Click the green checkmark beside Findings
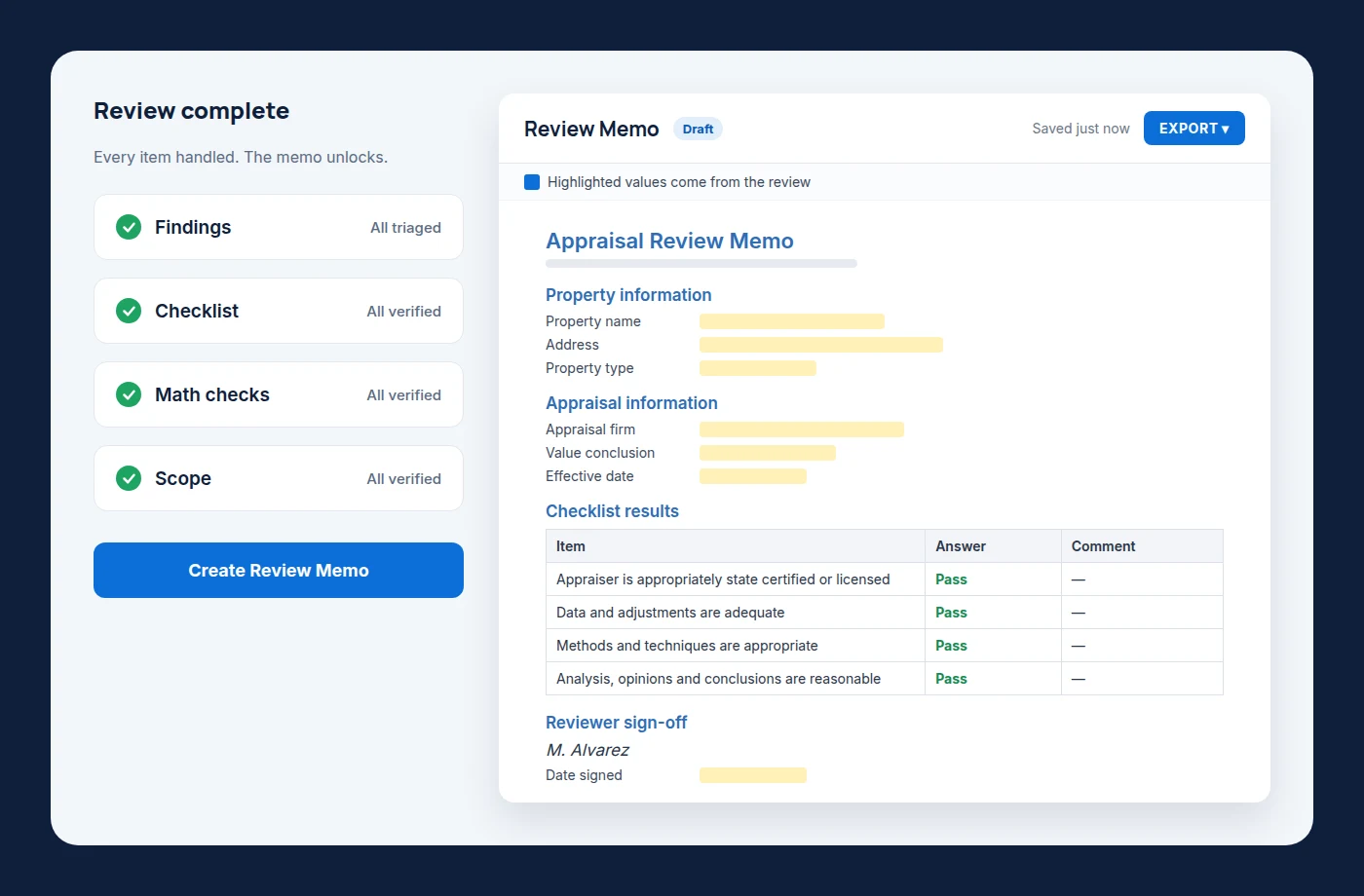Image resolution: width=1364 pixels, height=896 pixels. tap(129, 227)
